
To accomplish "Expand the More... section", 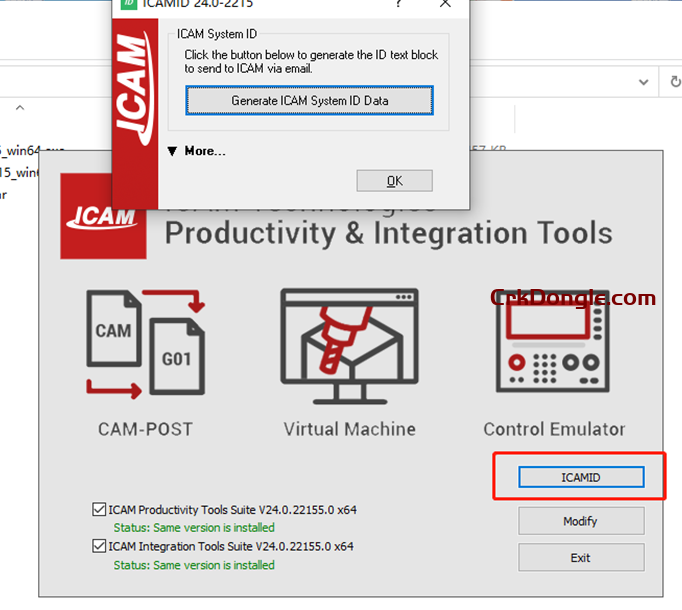I will pyautogui.click(x=197, y=151).
